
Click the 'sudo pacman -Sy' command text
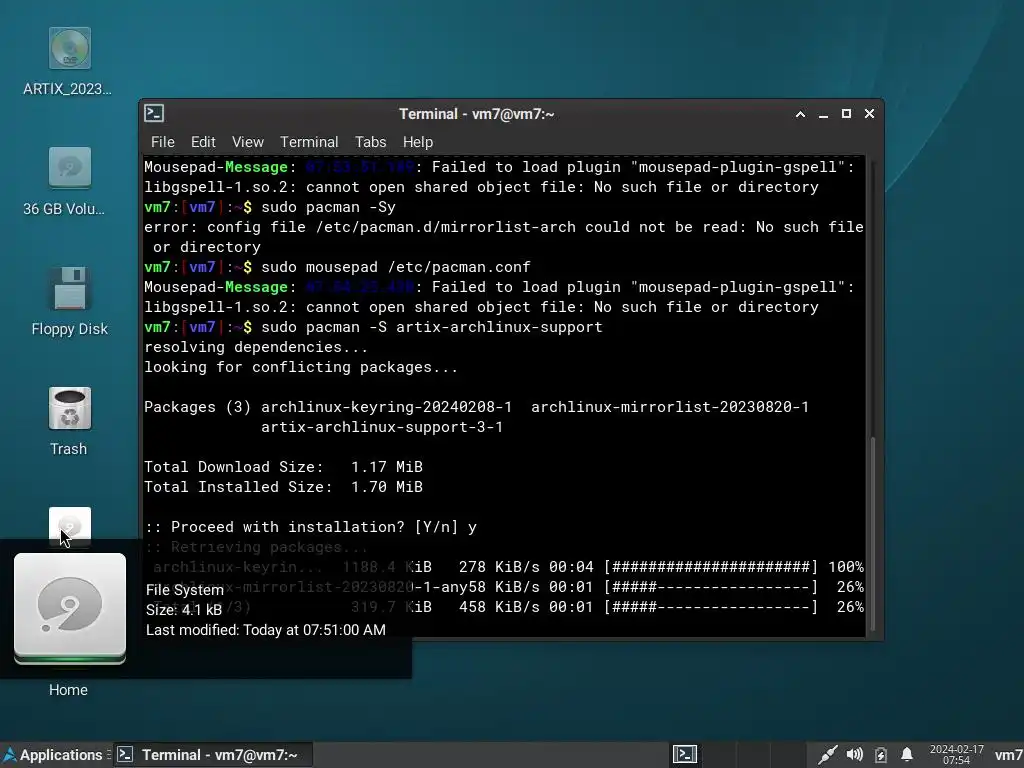click(x=328, y=207)
